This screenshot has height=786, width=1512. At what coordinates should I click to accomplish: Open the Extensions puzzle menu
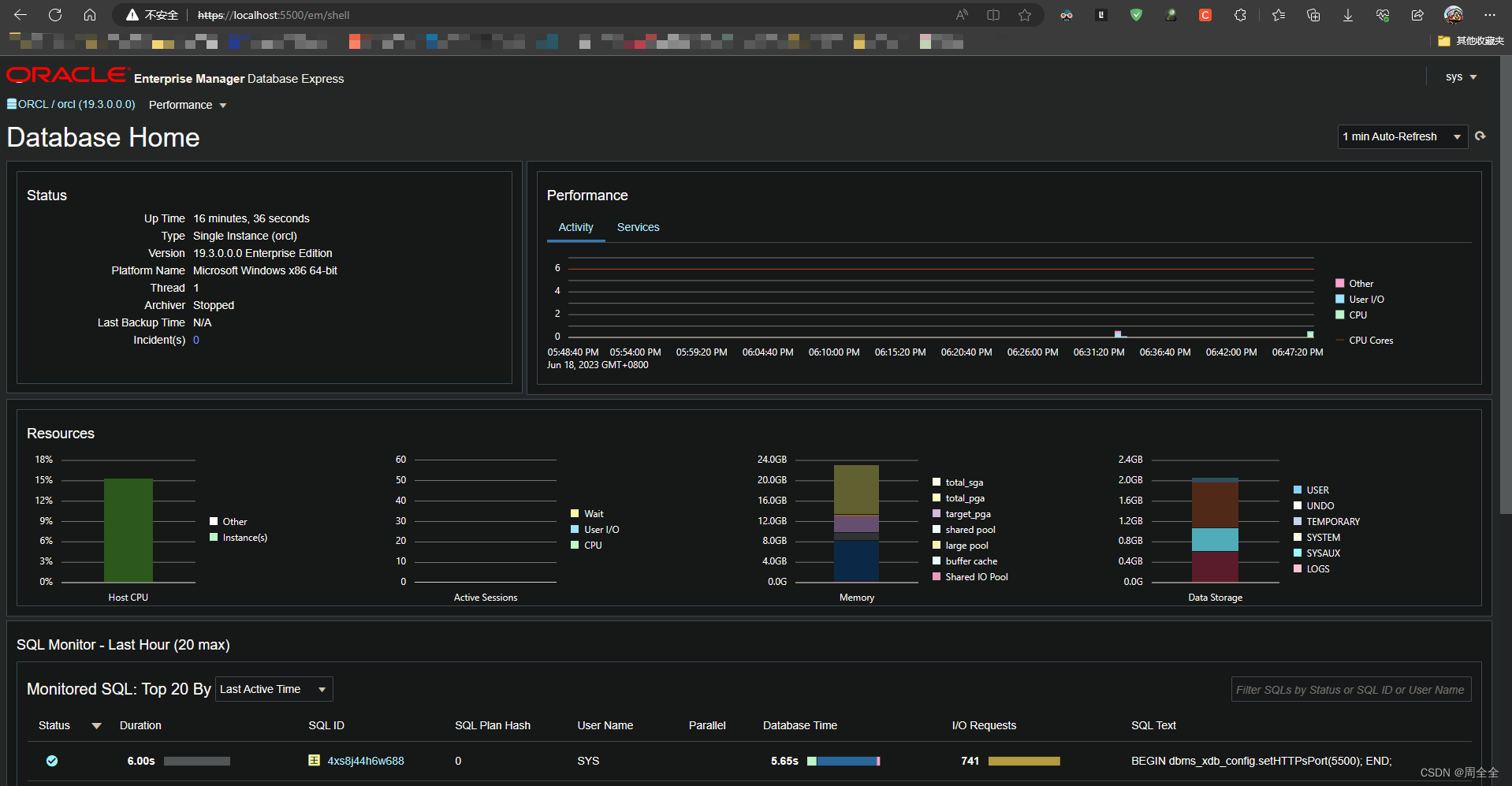[x=1240, y=15]
